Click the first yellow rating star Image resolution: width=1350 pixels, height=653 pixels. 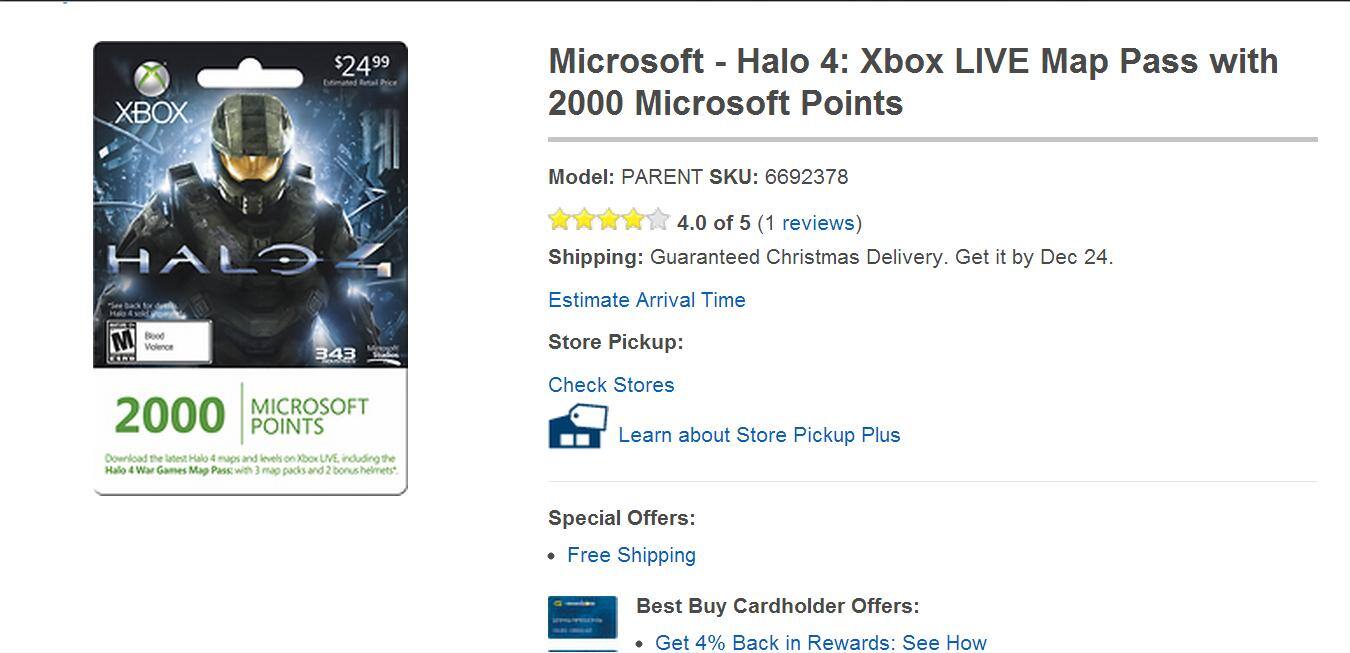point(560,220)
